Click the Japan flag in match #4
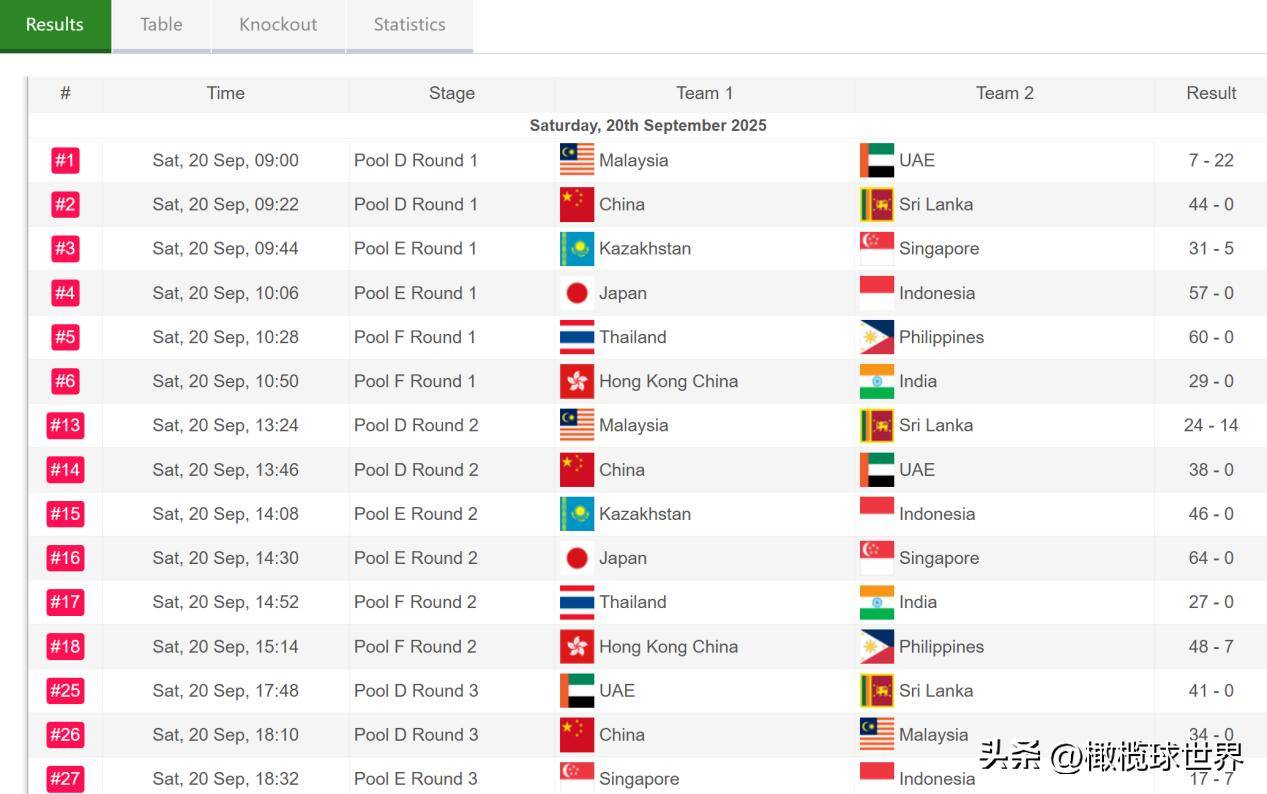 [577, 293]
